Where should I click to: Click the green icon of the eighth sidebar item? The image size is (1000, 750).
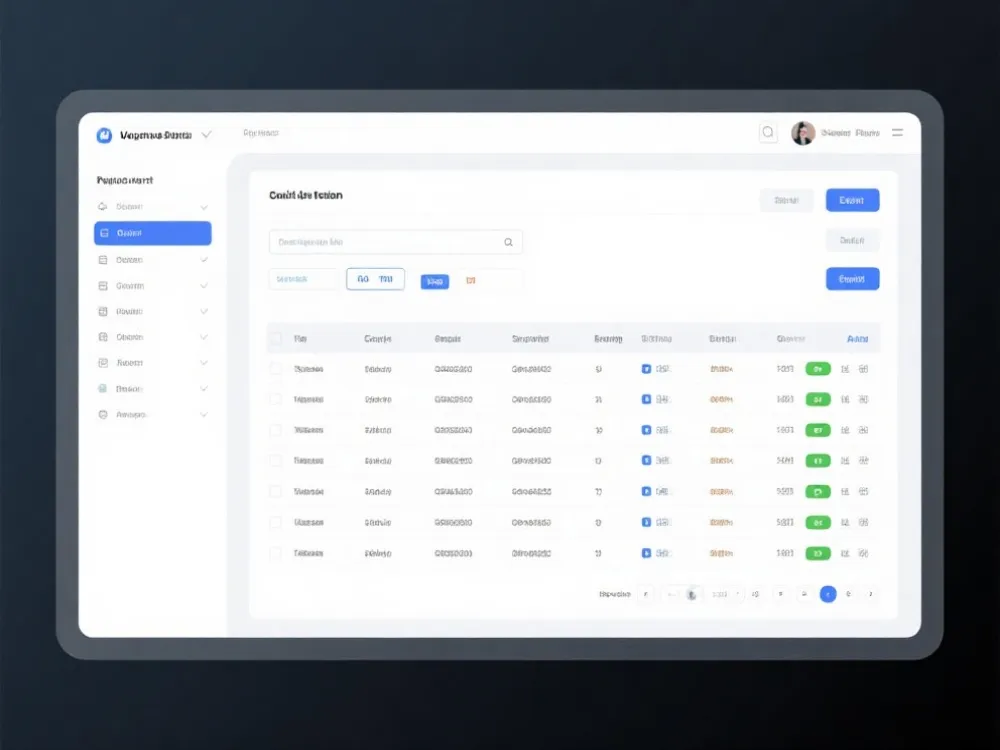click(102, 388)
